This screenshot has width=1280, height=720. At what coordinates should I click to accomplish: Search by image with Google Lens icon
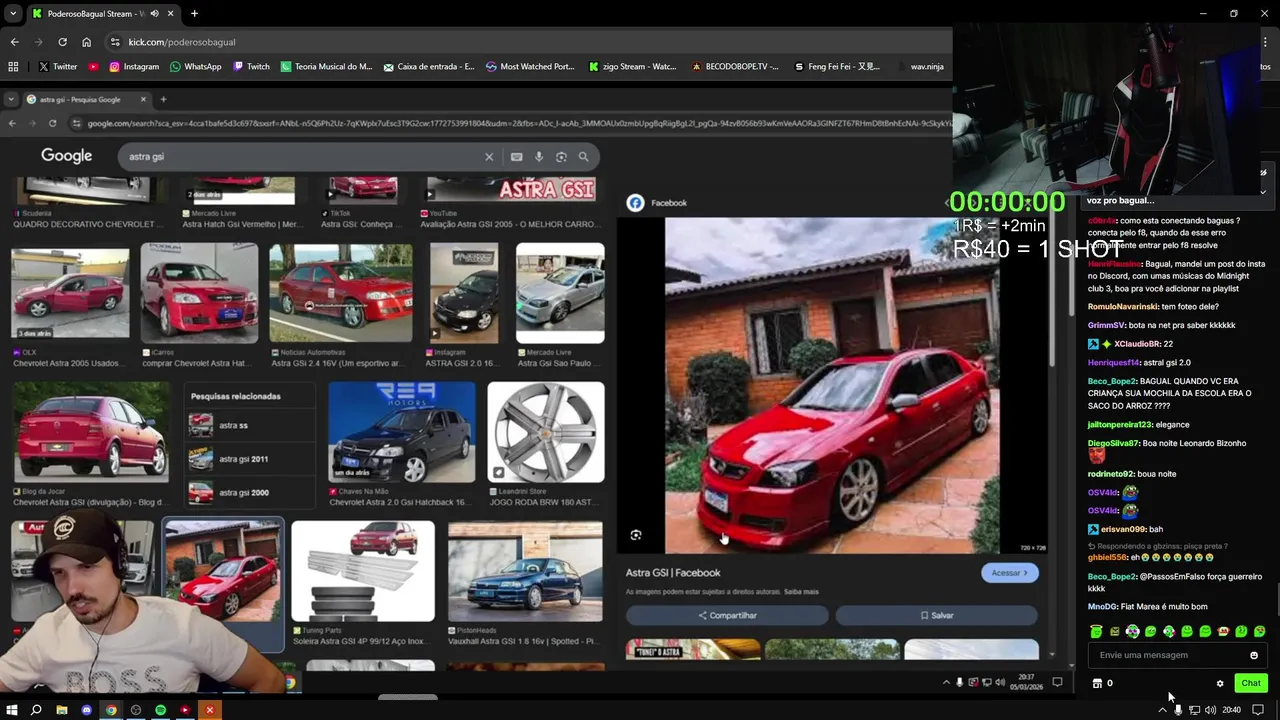(561, 157)
